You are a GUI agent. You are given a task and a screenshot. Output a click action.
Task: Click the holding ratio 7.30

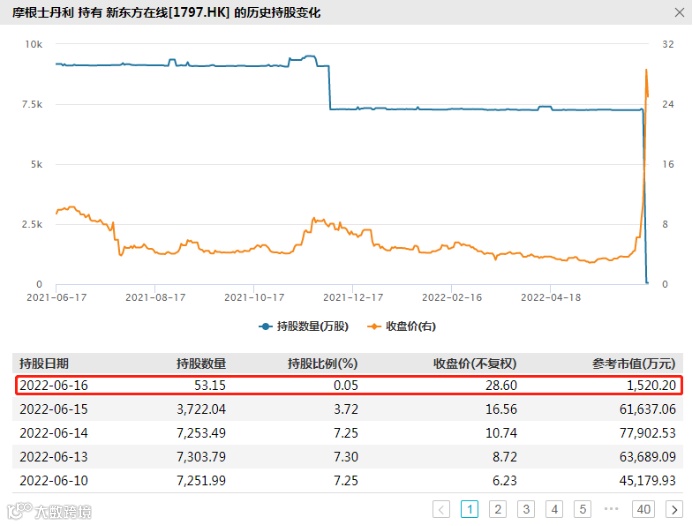coord(346,457)
